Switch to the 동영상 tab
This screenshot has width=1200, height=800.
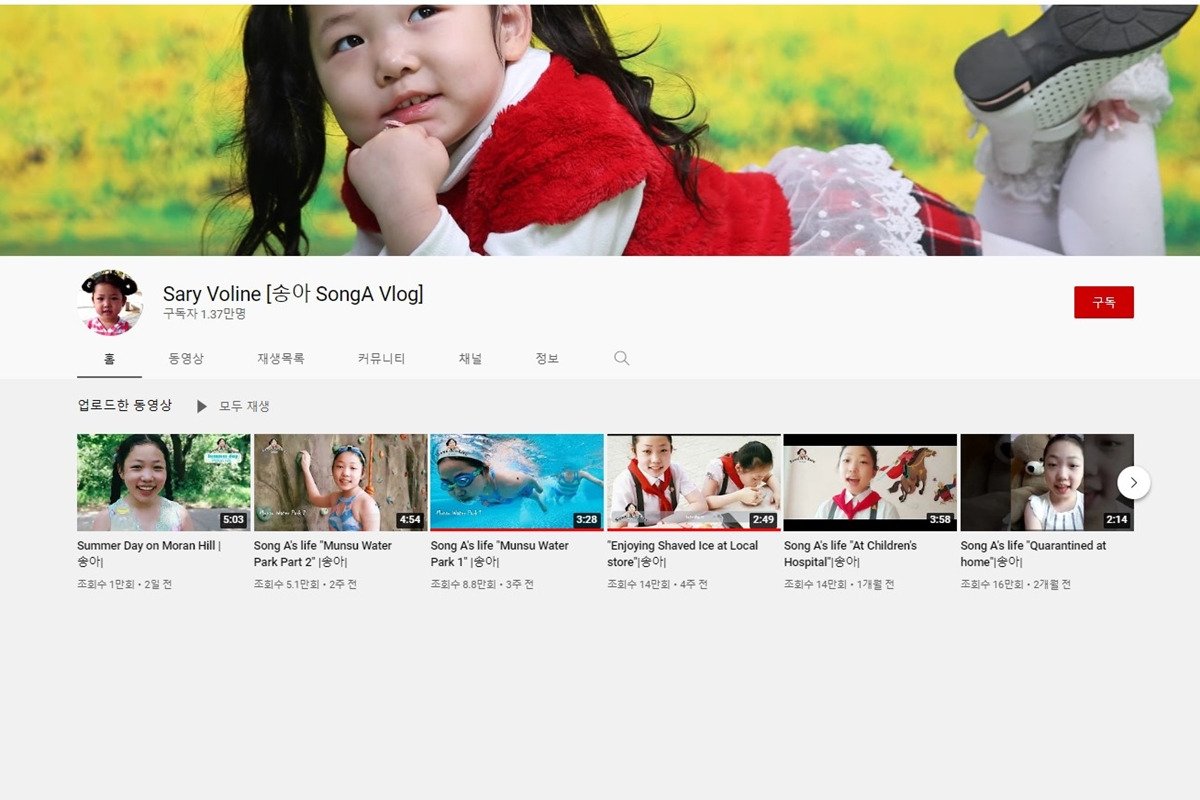pos(186,358)
